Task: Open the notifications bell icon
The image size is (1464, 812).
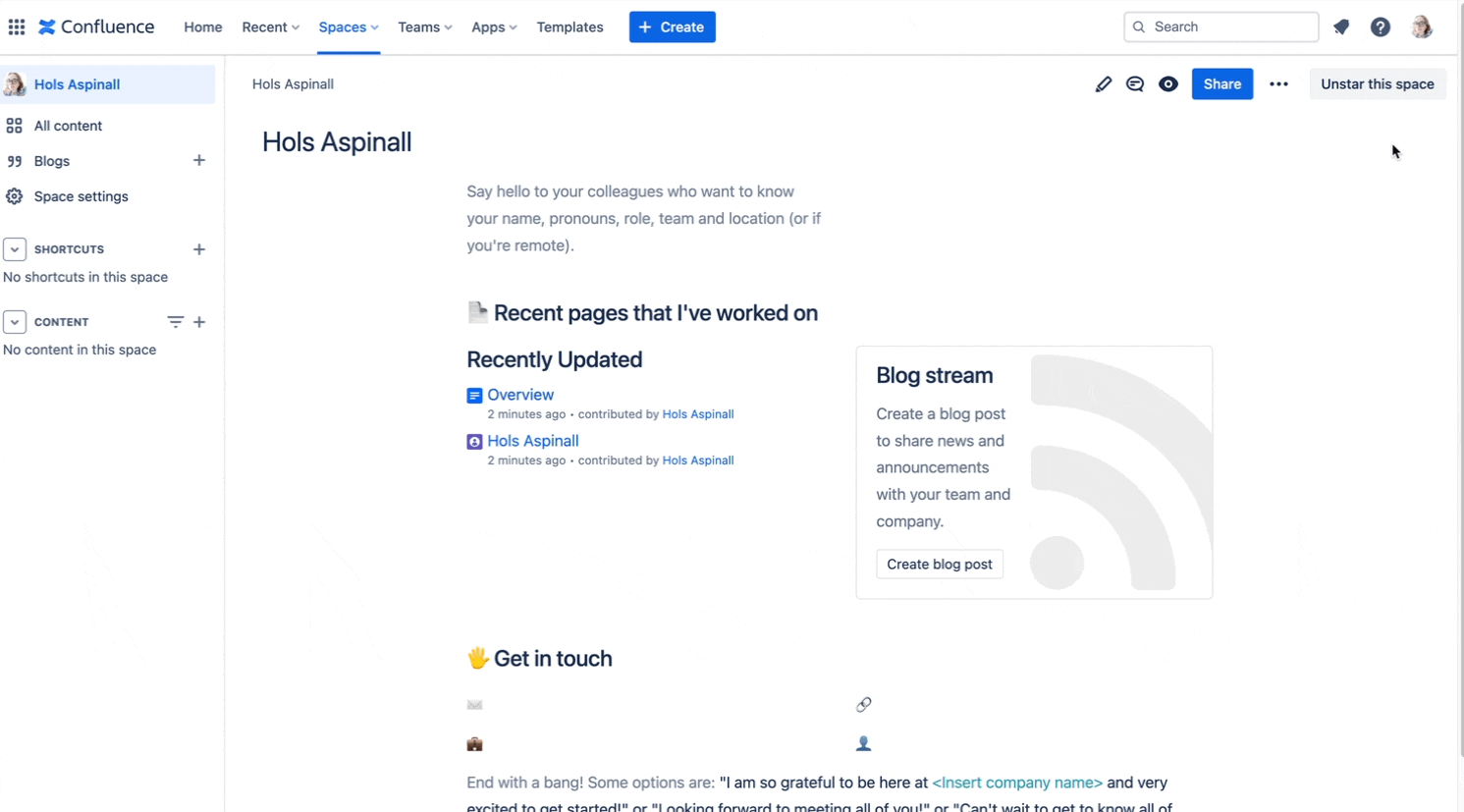Action: pyautogui.click(x=1341, y=27)
